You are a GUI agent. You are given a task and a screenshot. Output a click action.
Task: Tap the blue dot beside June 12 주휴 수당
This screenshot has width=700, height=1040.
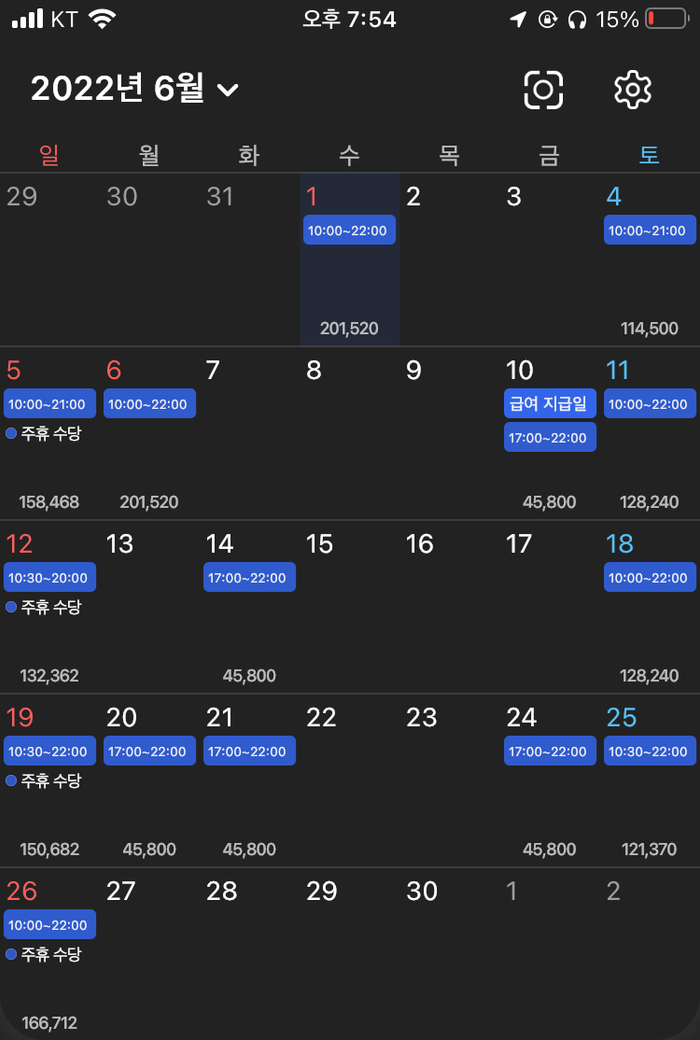(11, 607)
